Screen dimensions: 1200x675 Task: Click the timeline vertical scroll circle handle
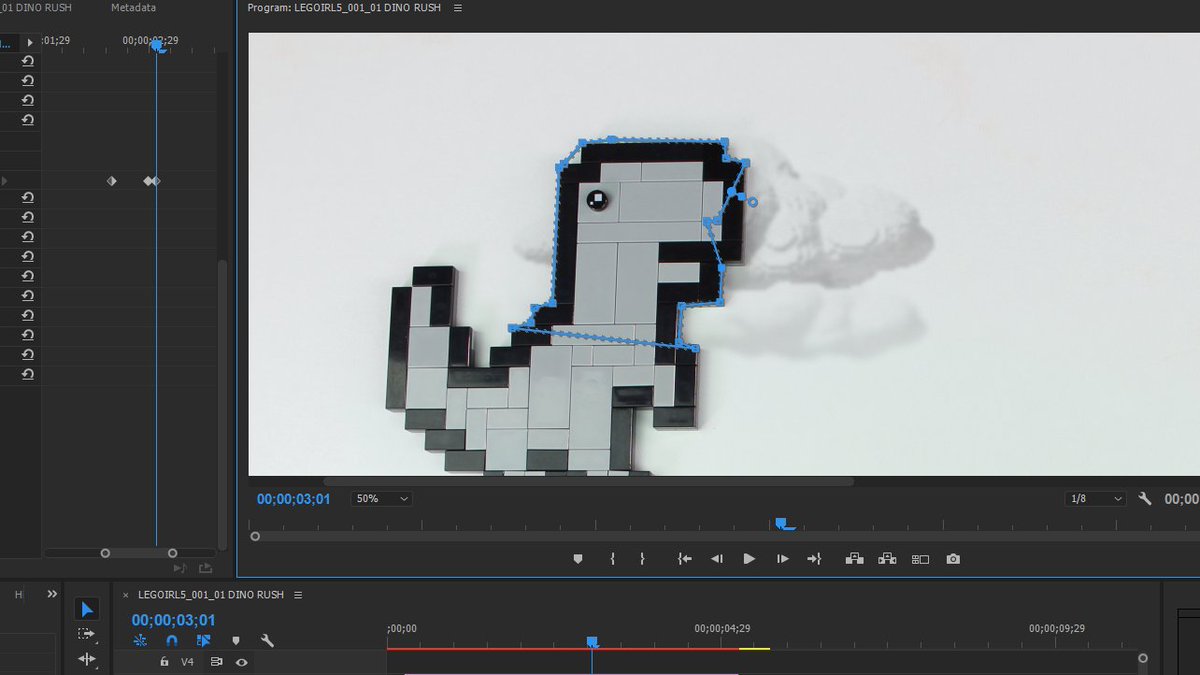tap(1143, 658)
